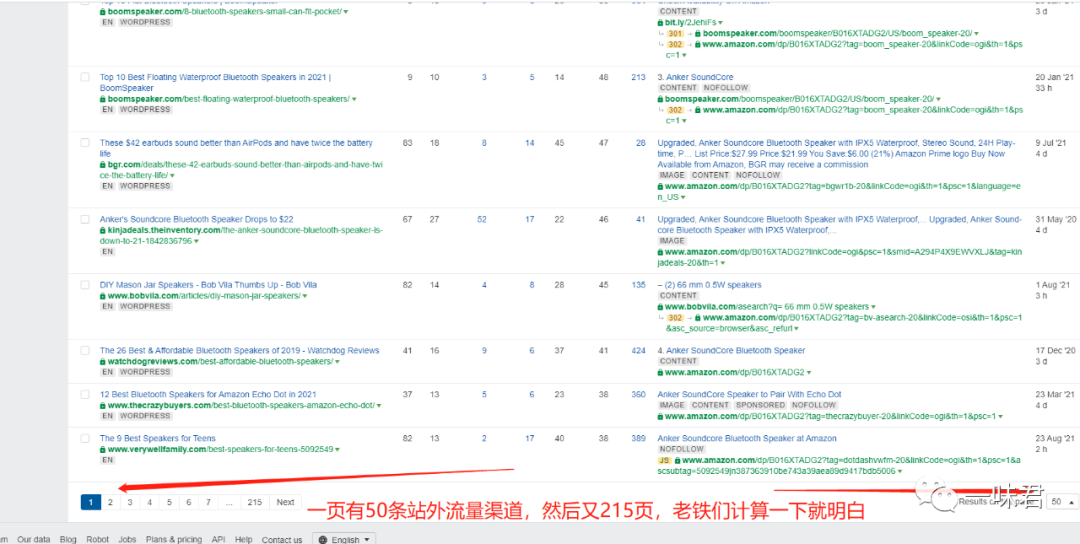Expand caret after www.thecrazybuyers.com URL
Viewport: 1080px width, 544px height.
coord(379,406)
